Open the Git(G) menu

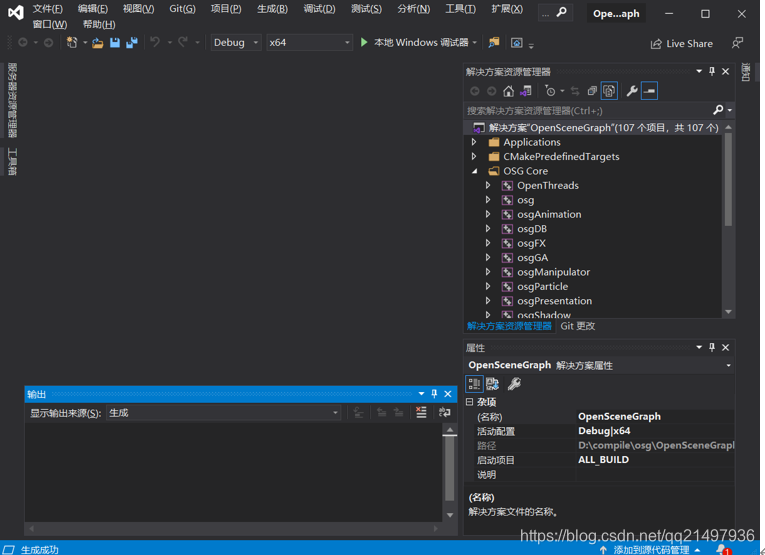pyautogui.click(x=182, y=9)
